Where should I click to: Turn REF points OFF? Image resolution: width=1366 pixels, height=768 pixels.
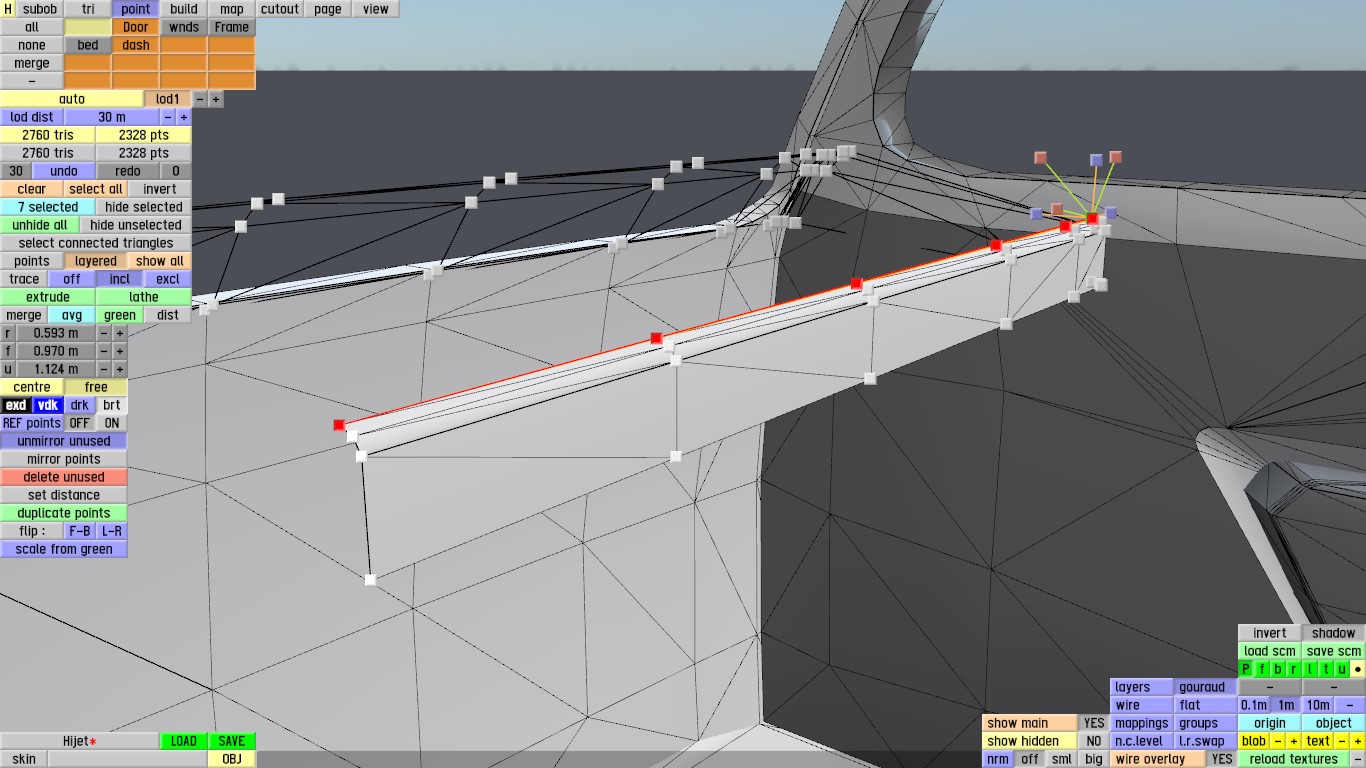[80, 423]
